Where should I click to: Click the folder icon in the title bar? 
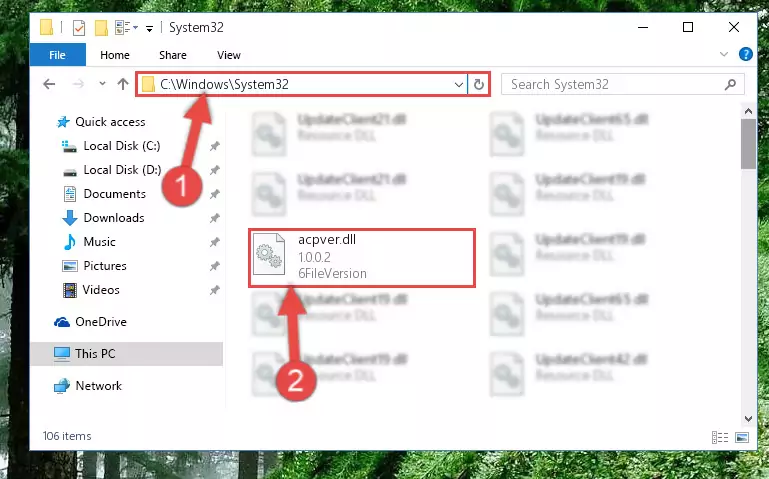pyautogui.click(x=47, y=27)
